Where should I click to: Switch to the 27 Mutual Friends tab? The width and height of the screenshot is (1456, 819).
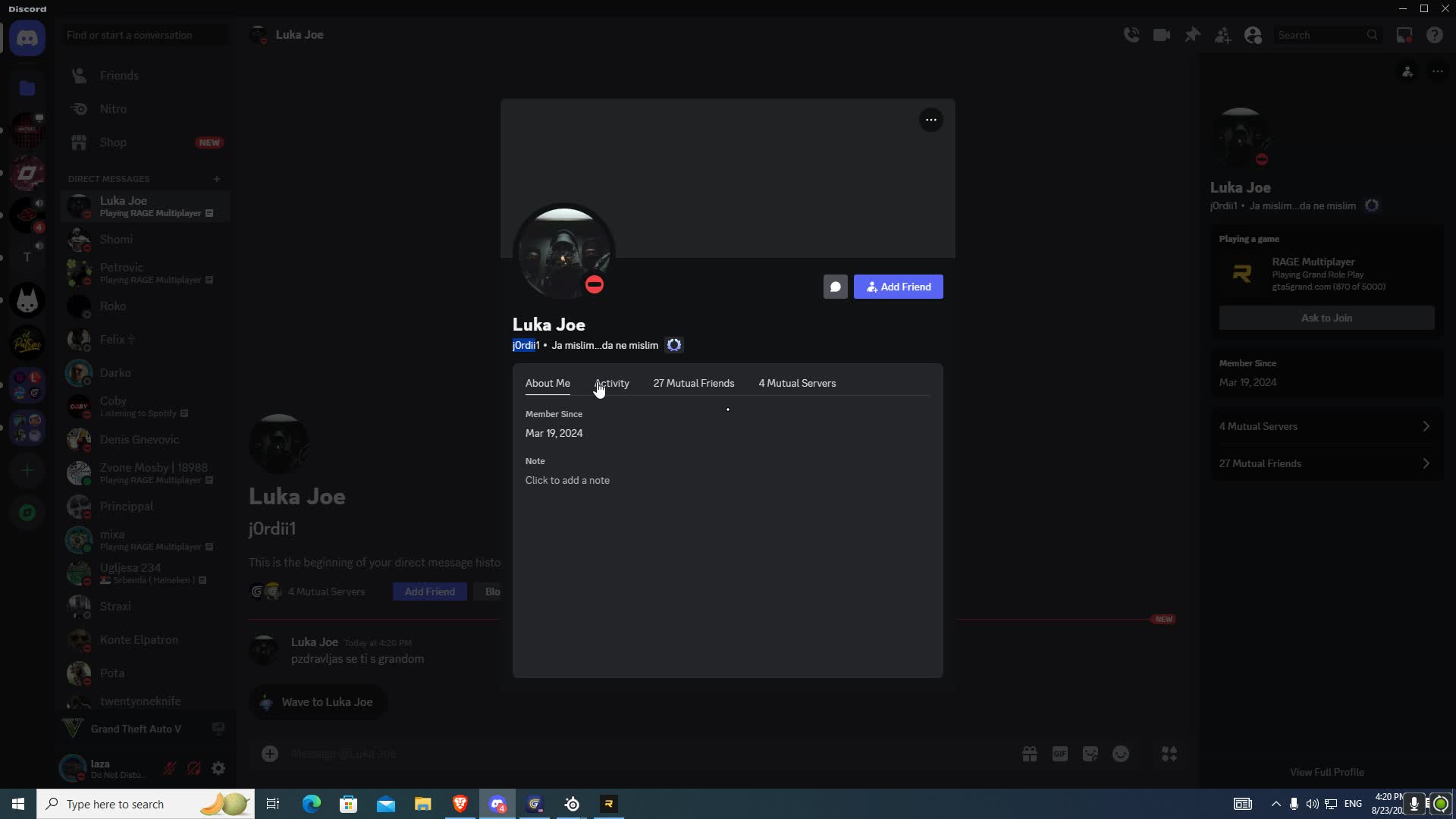click(x=694, y=384)
